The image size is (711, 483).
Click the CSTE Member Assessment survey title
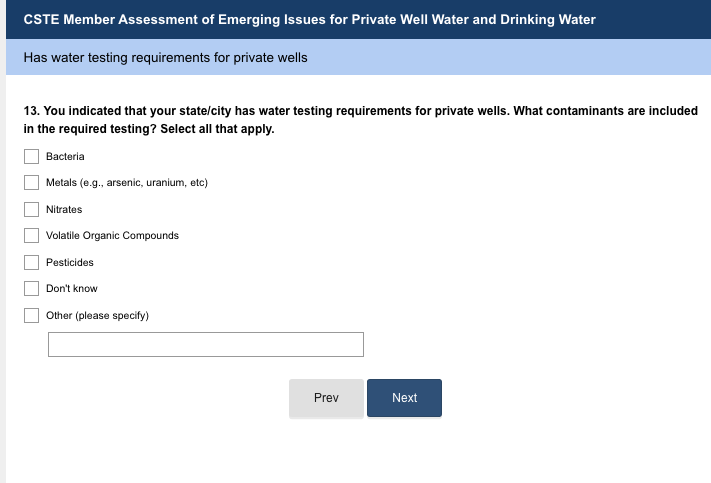coord(309,19)
